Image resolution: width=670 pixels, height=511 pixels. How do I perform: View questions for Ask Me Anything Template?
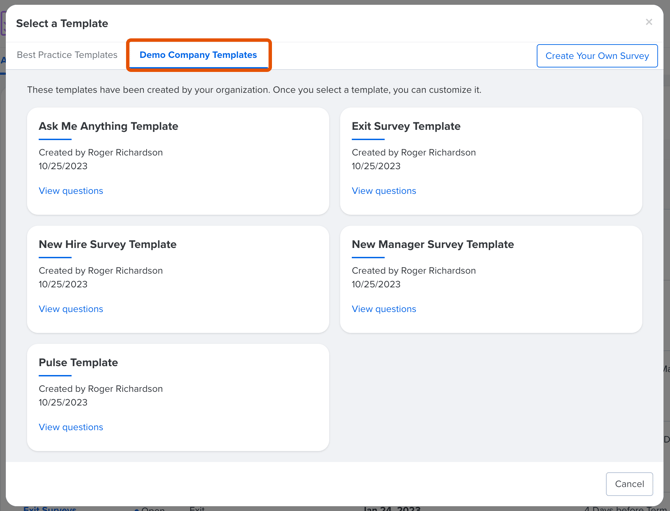(71, 191)
